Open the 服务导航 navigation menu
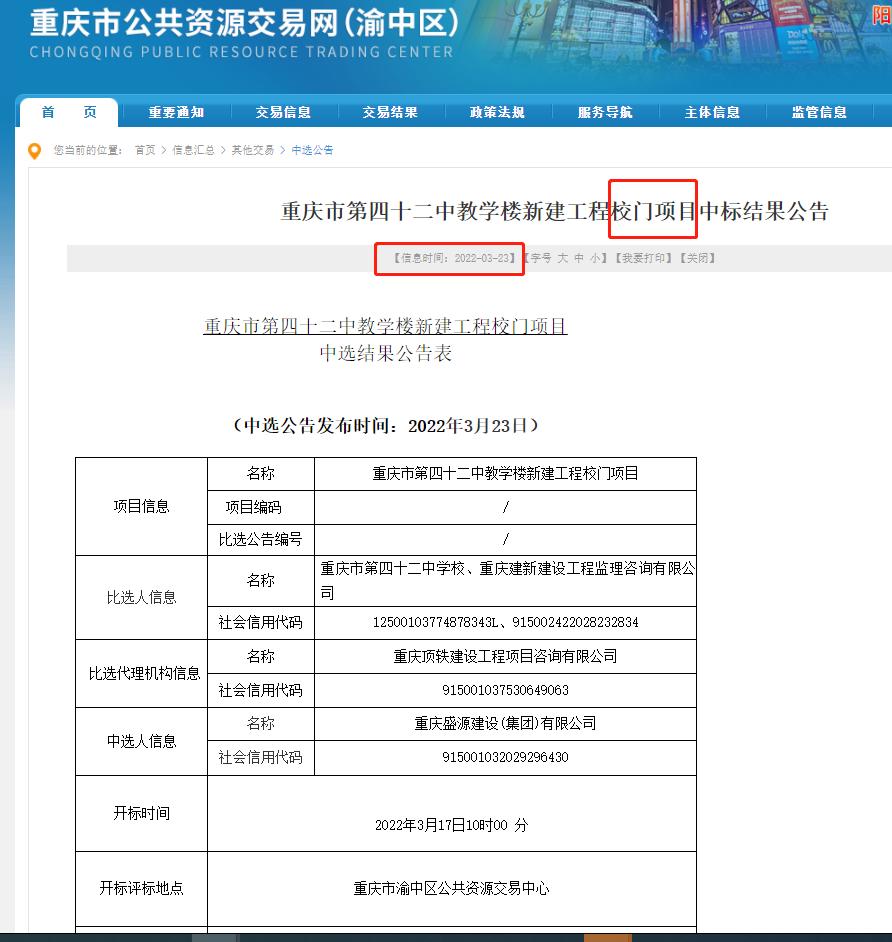This screenshot has height=942, width=892. pyautogui.click(x=602, y=113)
